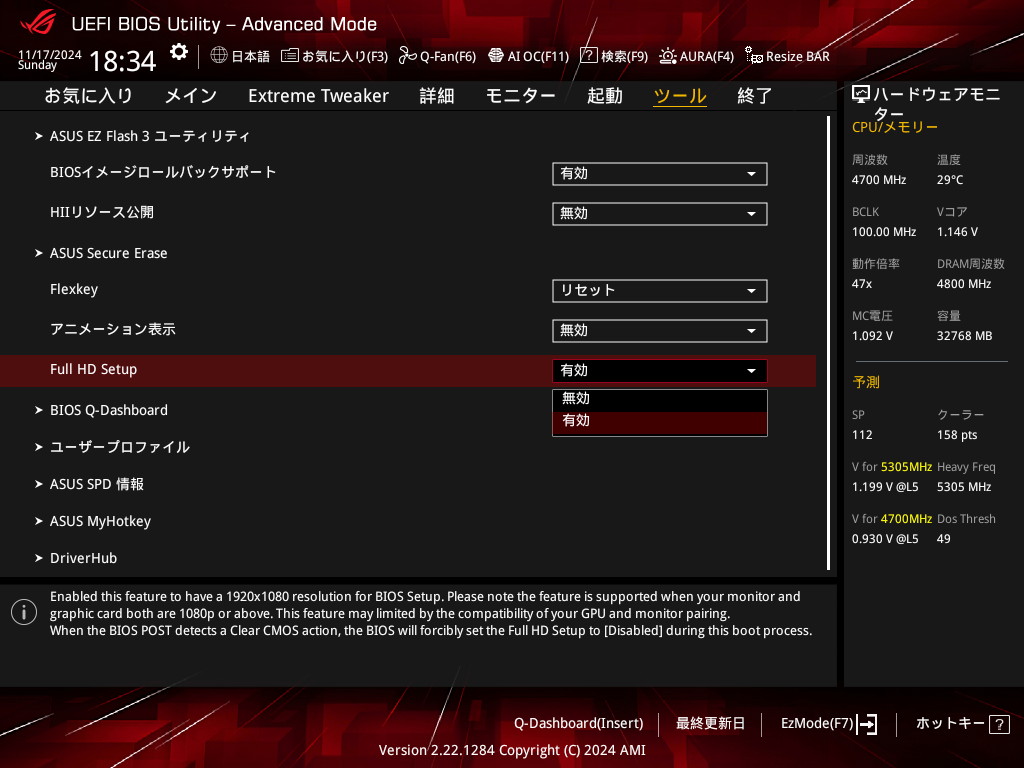Click the 1.146 V core voltage value
This screenshot has height=768, width=1024.
click(x=957, y=232)
